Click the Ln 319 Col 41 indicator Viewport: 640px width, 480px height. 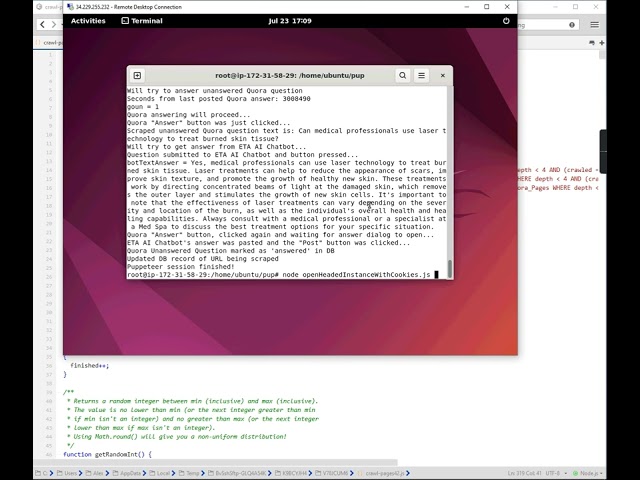[524, 473]
